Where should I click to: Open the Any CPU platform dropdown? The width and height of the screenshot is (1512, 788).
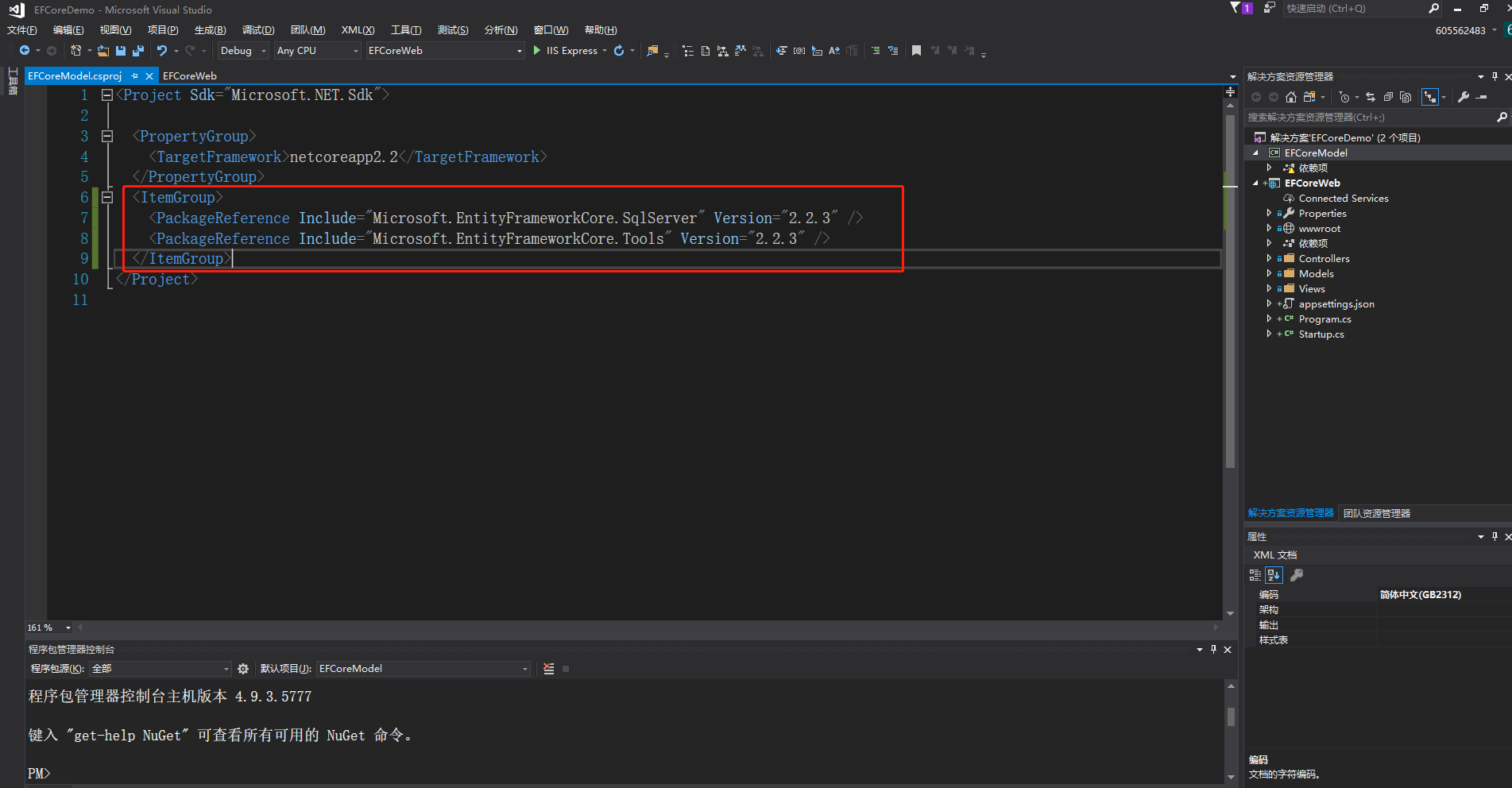318,51
